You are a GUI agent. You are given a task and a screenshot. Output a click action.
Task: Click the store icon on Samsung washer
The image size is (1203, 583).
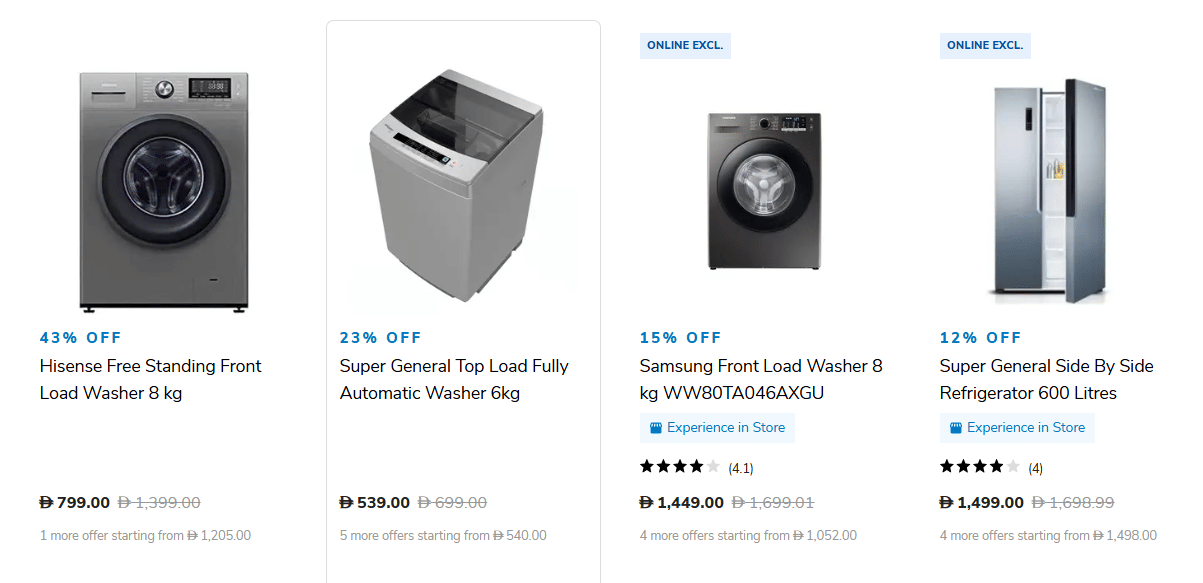656,428
